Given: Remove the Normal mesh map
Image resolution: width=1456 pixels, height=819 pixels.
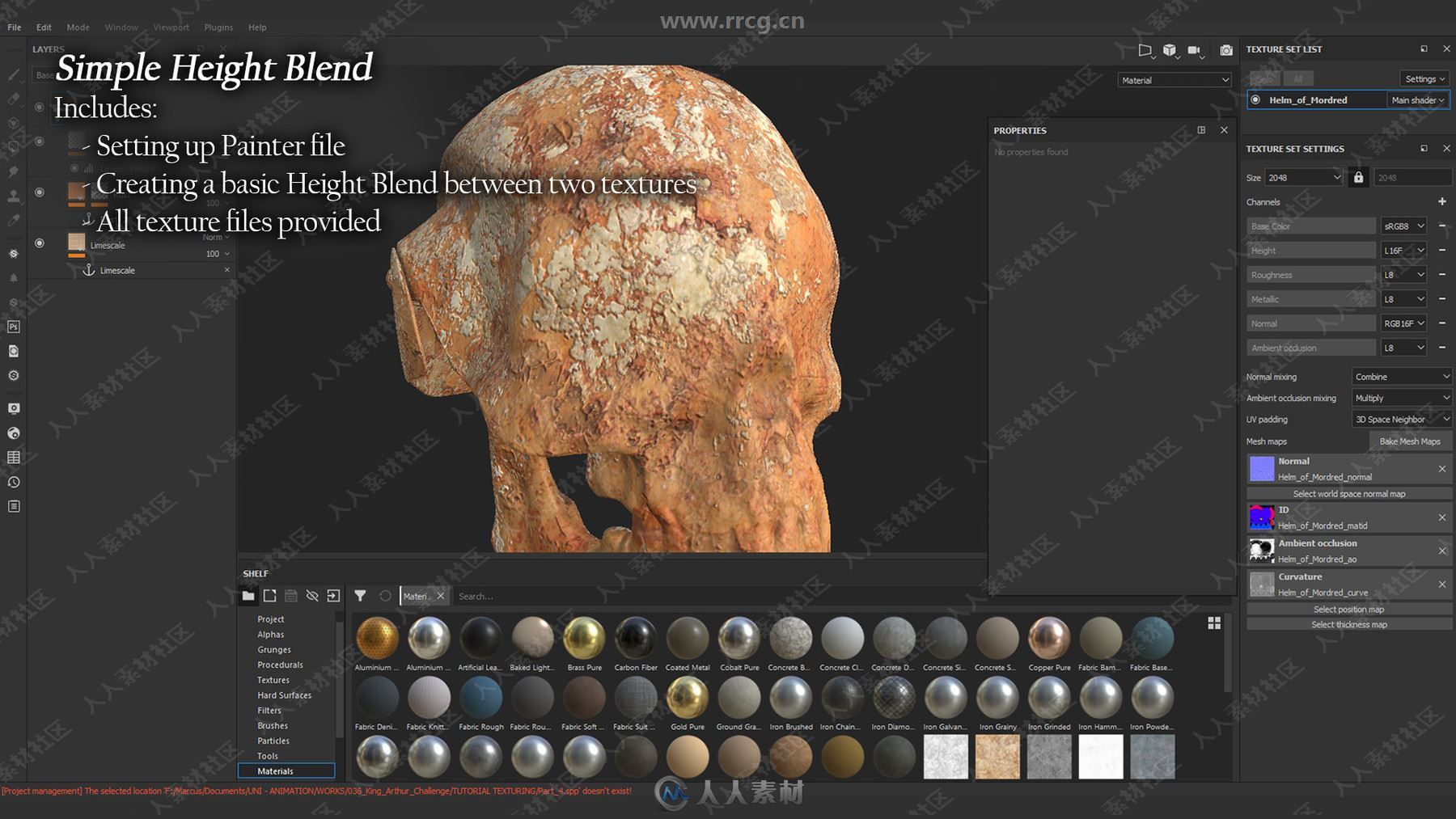Looking at the screenshot, I should click(x=1441, y=469).
